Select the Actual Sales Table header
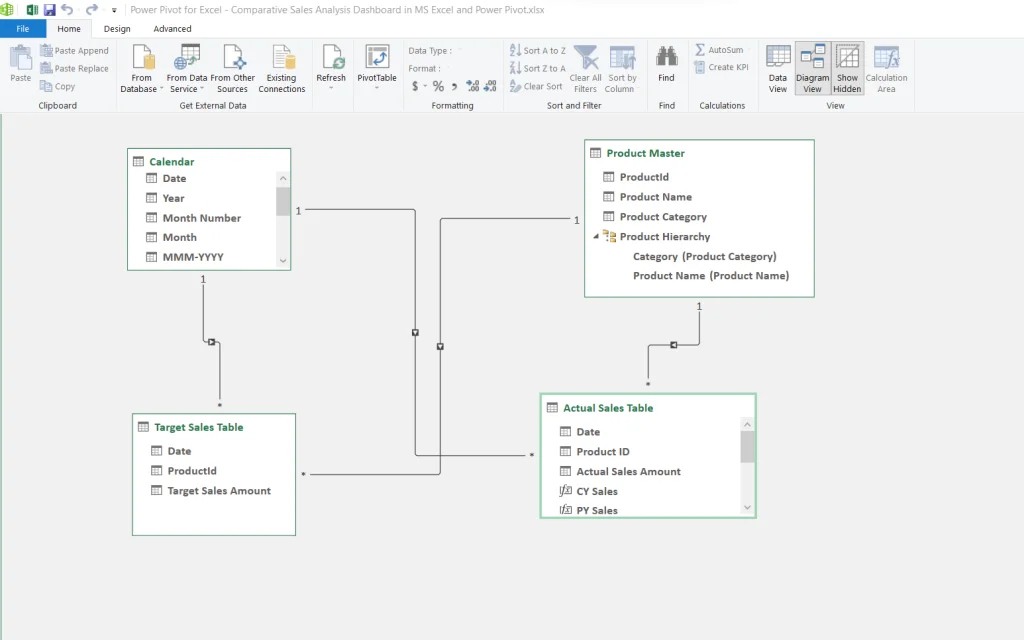The image size is (1024, 640). (x=647, y=408)
